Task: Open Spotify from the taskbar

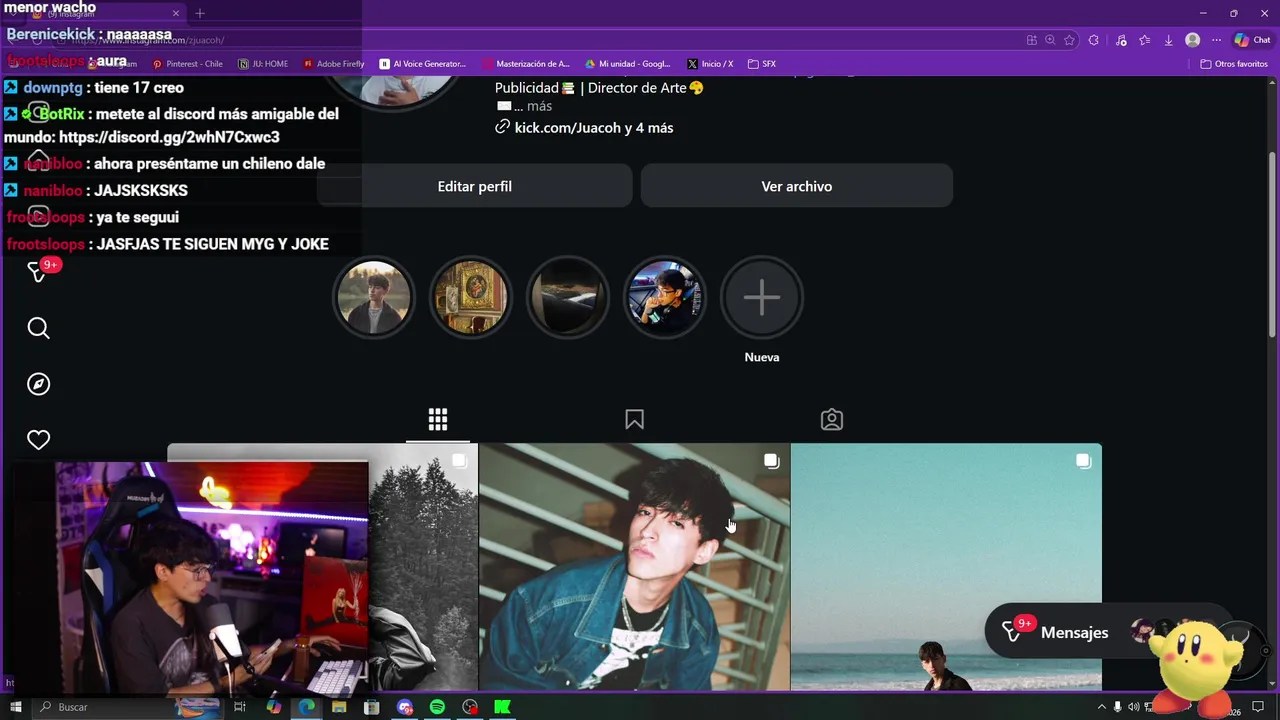Action: pyautogui.click(x=437, y=707)
